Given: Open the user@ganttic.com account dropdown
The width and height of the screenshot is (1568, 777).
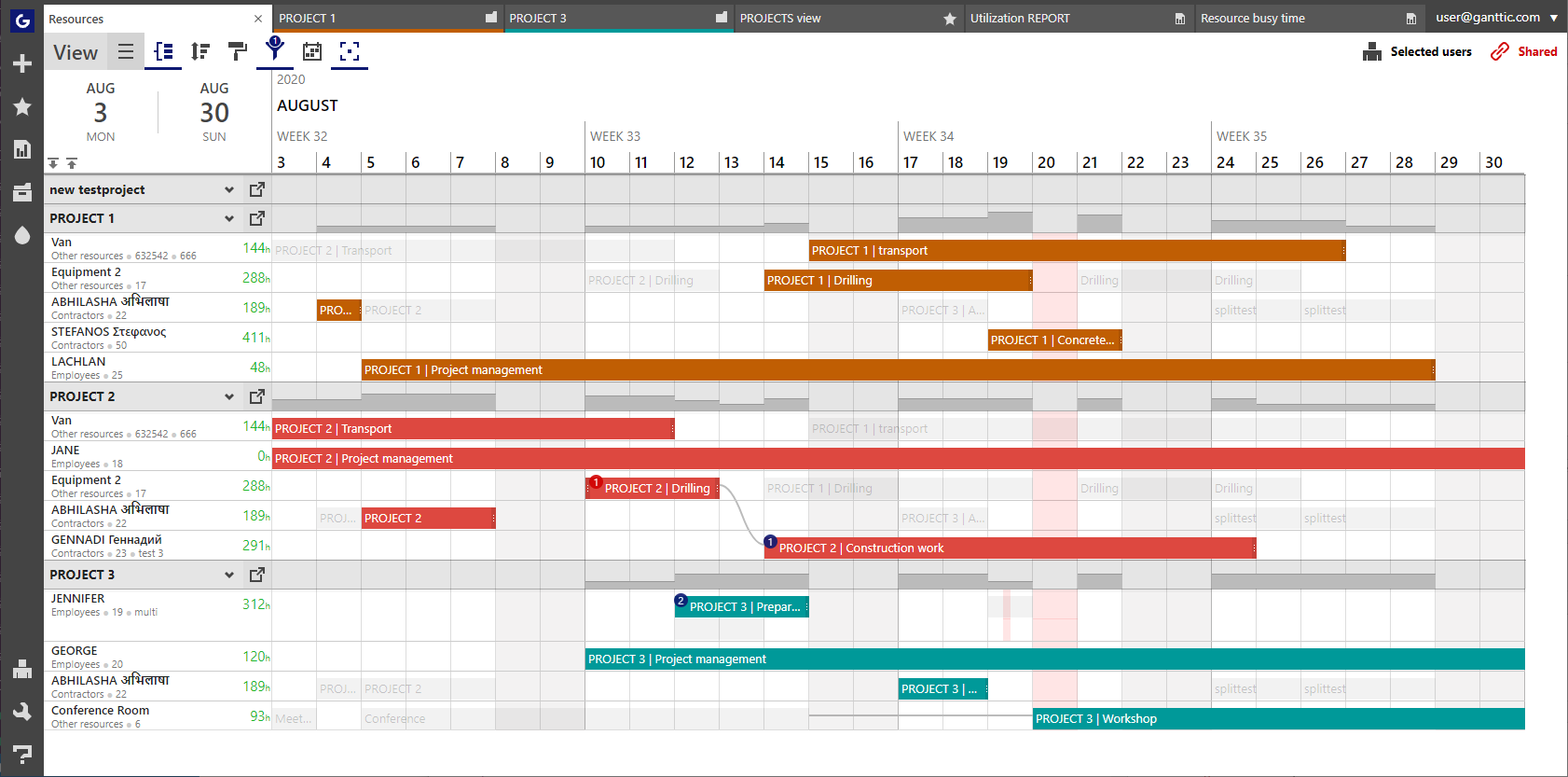Looking at the screenshot, I should (x=1497, y=17).
